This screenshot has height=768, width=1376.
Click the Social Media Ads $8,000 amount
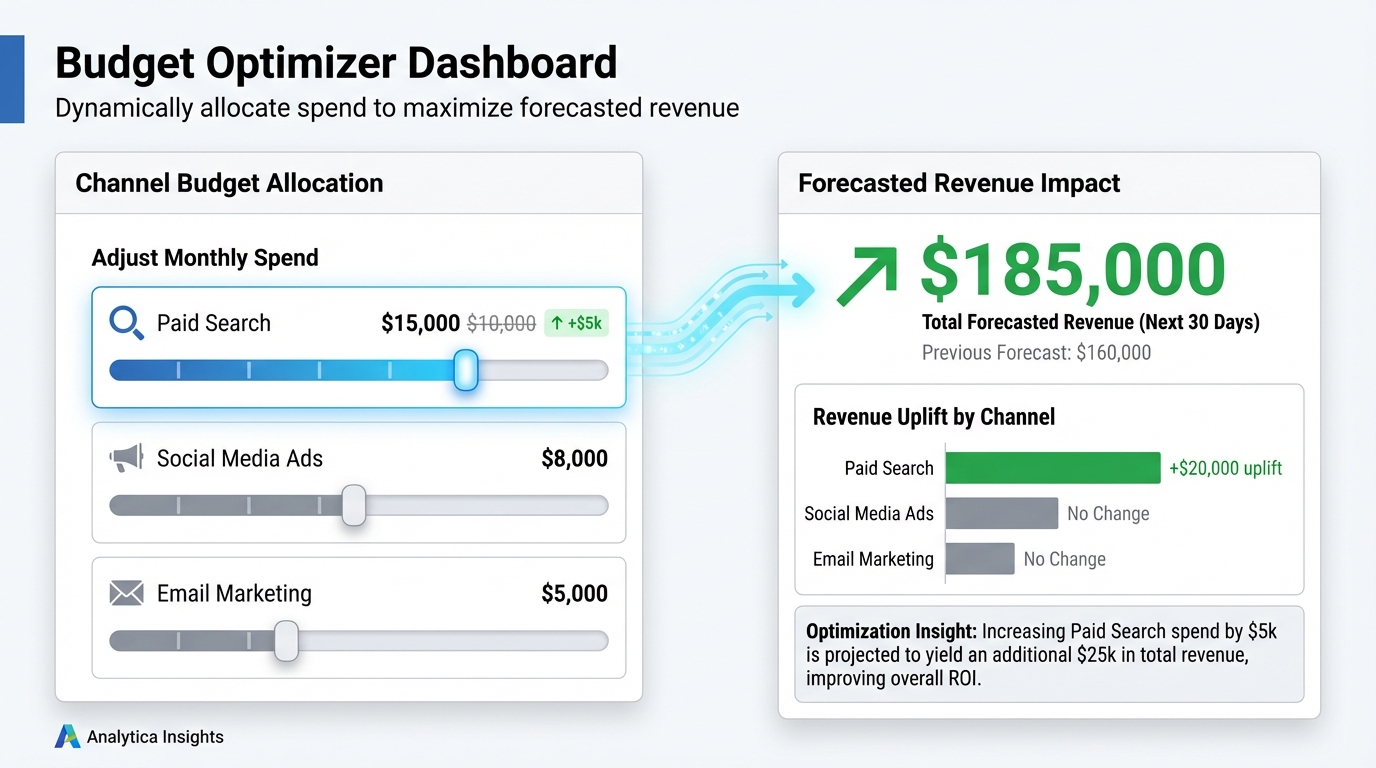pos(574,459)
